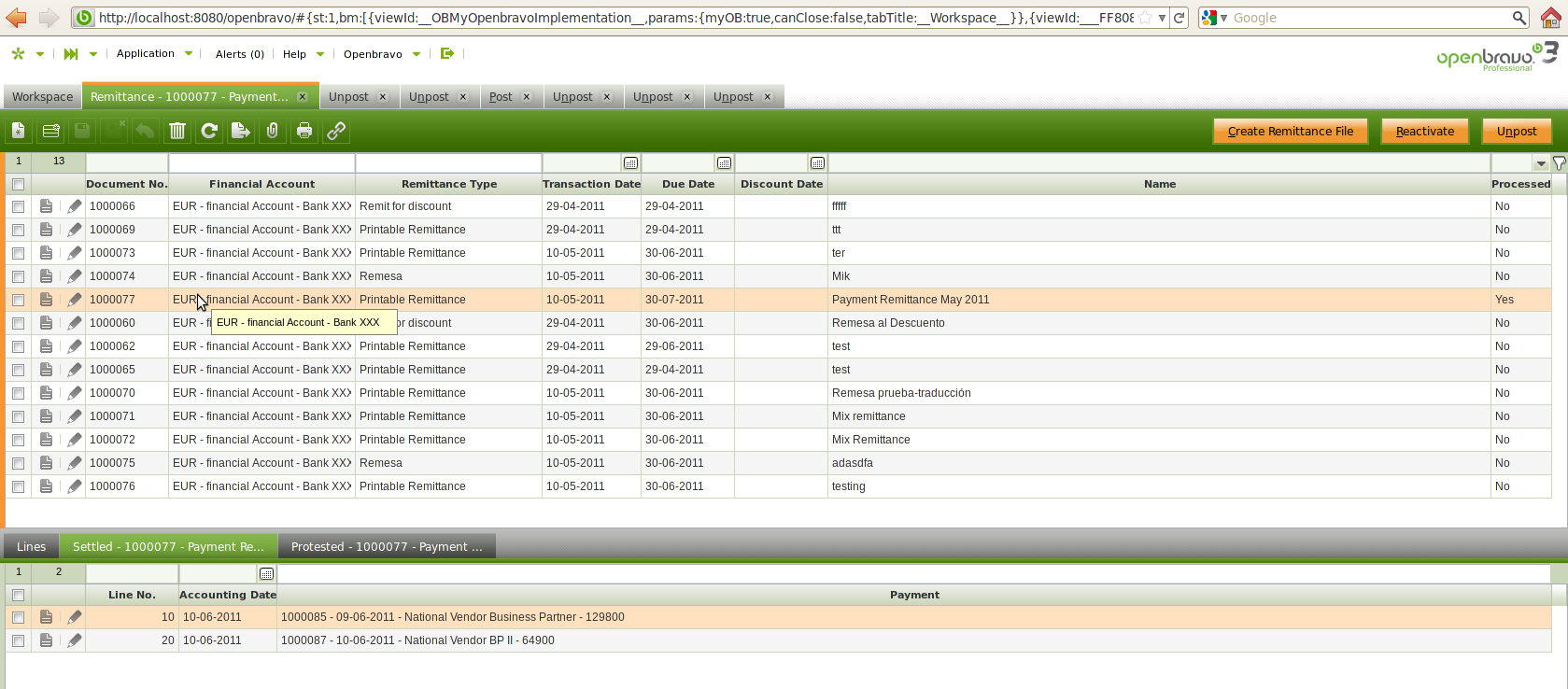The image size is (1568, 689).
Task: Toggle the select-all checkbox beside Document No.
Action: point(18,184)
